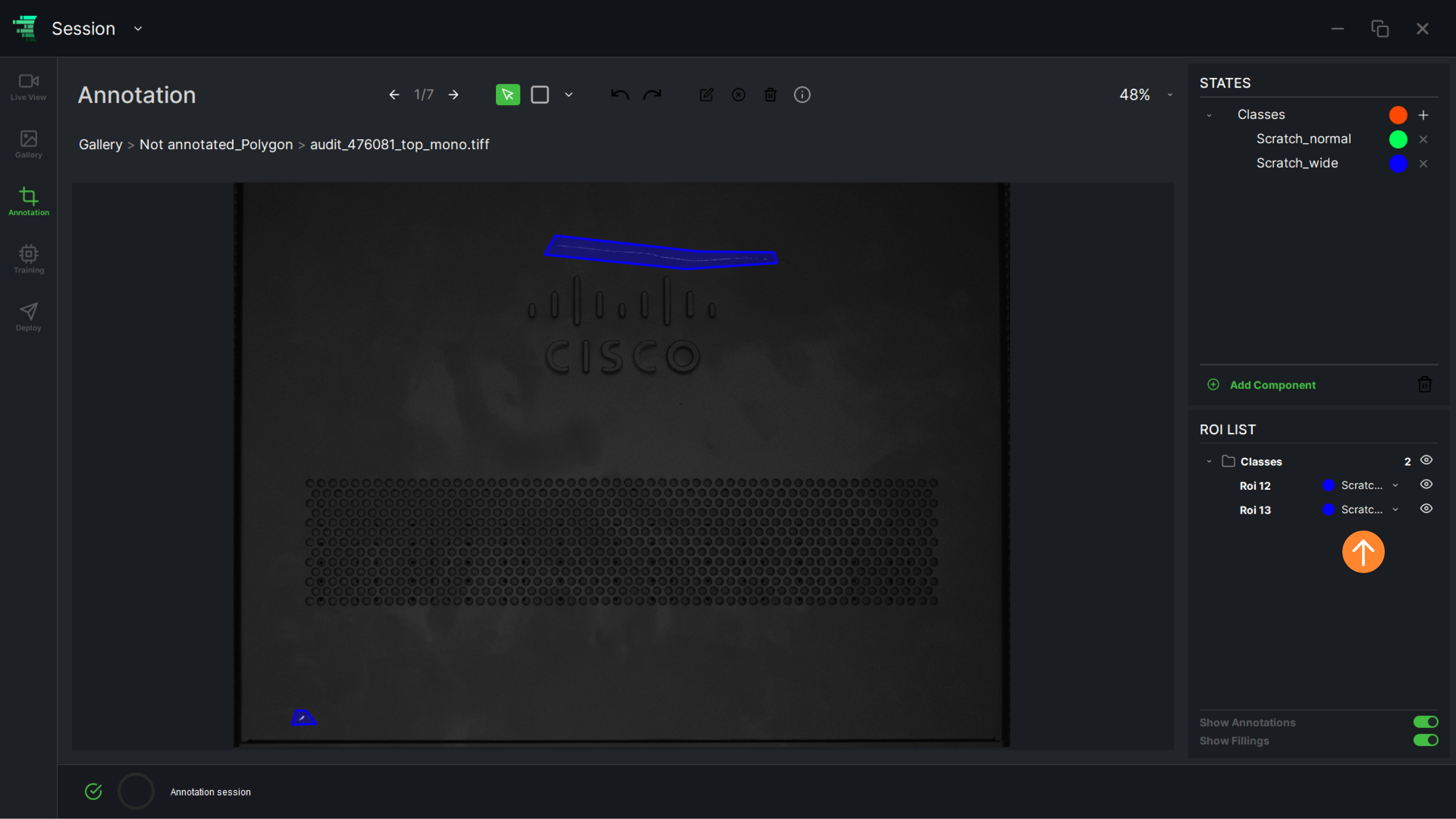Click the app logo in title bar
This screenshot has height=819, width=1456.
click(x=25, y=28)
